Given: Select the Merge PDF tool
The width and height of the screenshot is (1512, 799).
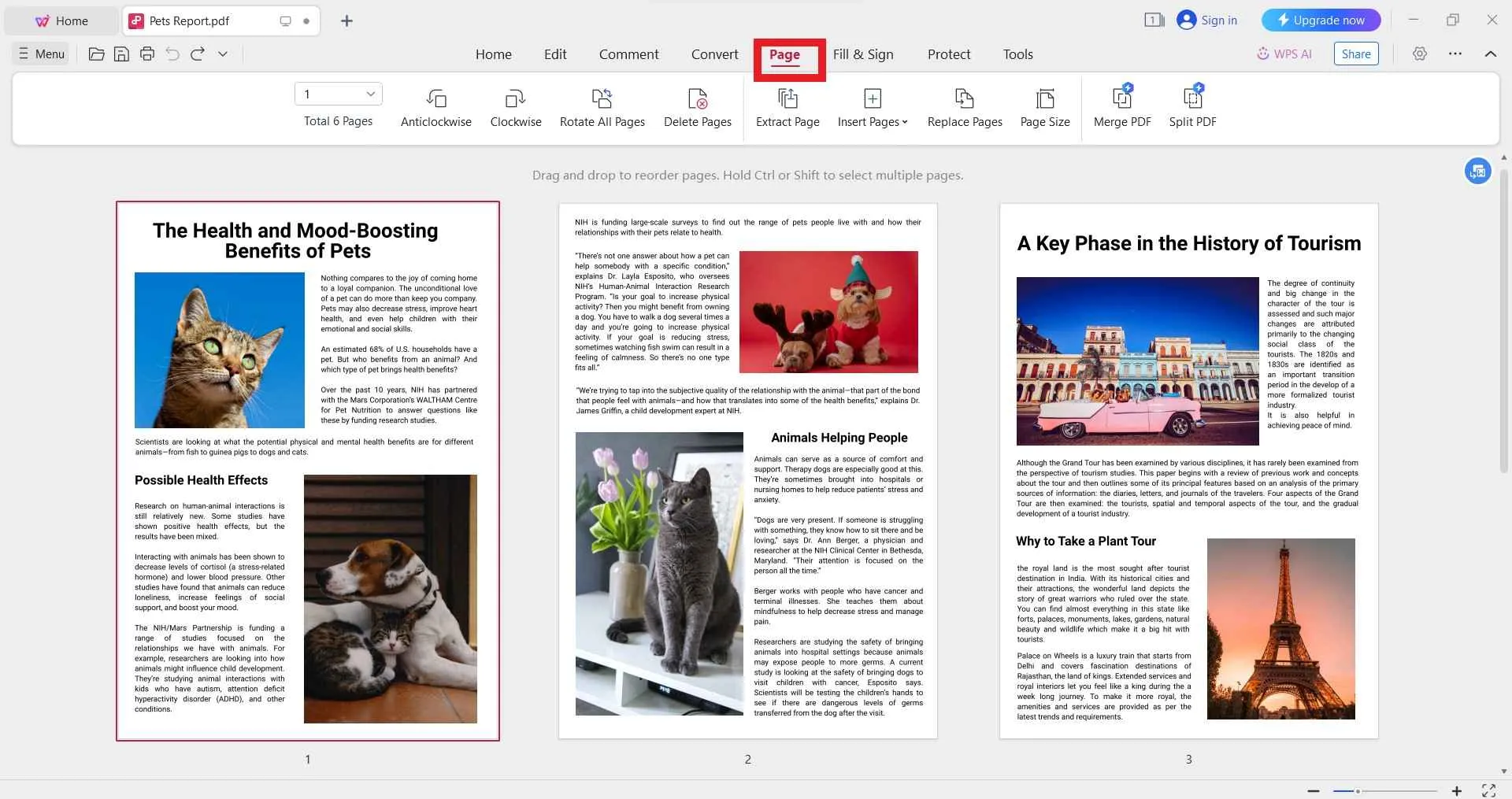Looking at the screenshot, I should 1121,107.
